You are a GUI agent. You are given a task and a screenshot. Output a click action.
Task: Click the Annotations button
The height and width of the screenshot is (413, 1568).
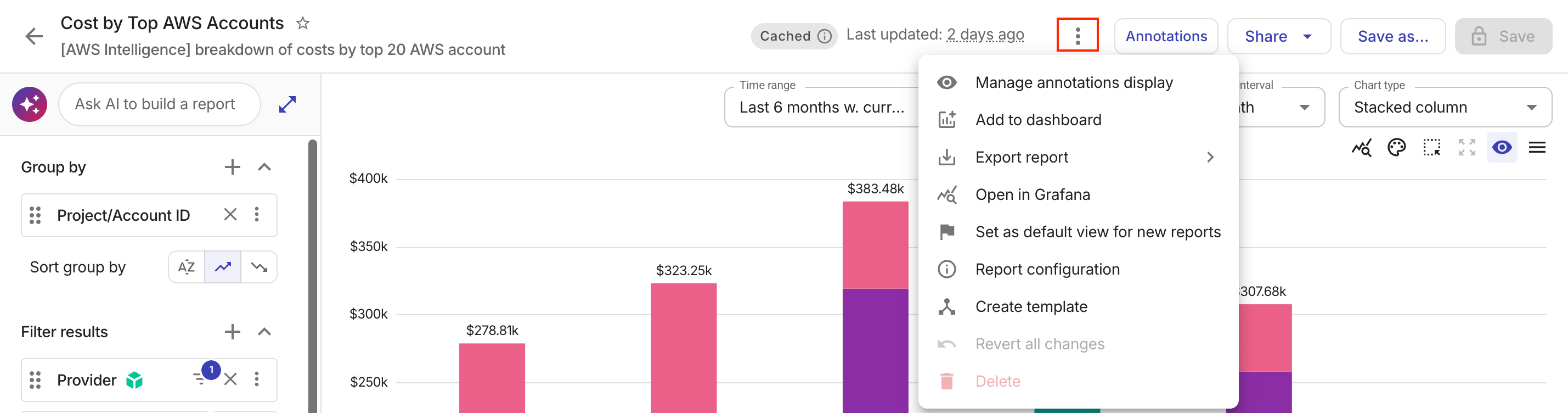[x=1166, y=37]
